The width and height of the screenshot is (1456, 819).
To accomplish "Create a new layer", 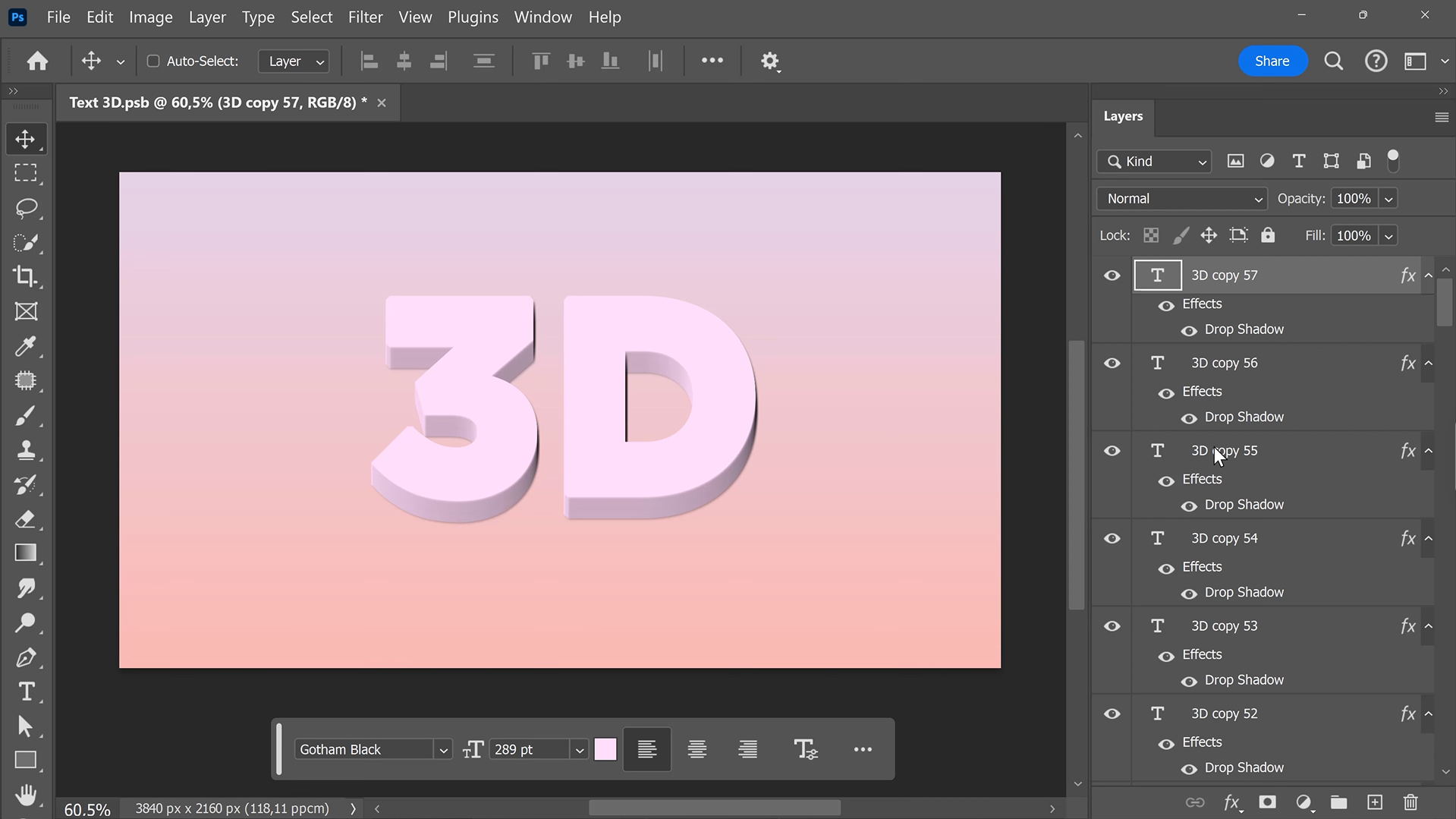I will click(1375, 802).
